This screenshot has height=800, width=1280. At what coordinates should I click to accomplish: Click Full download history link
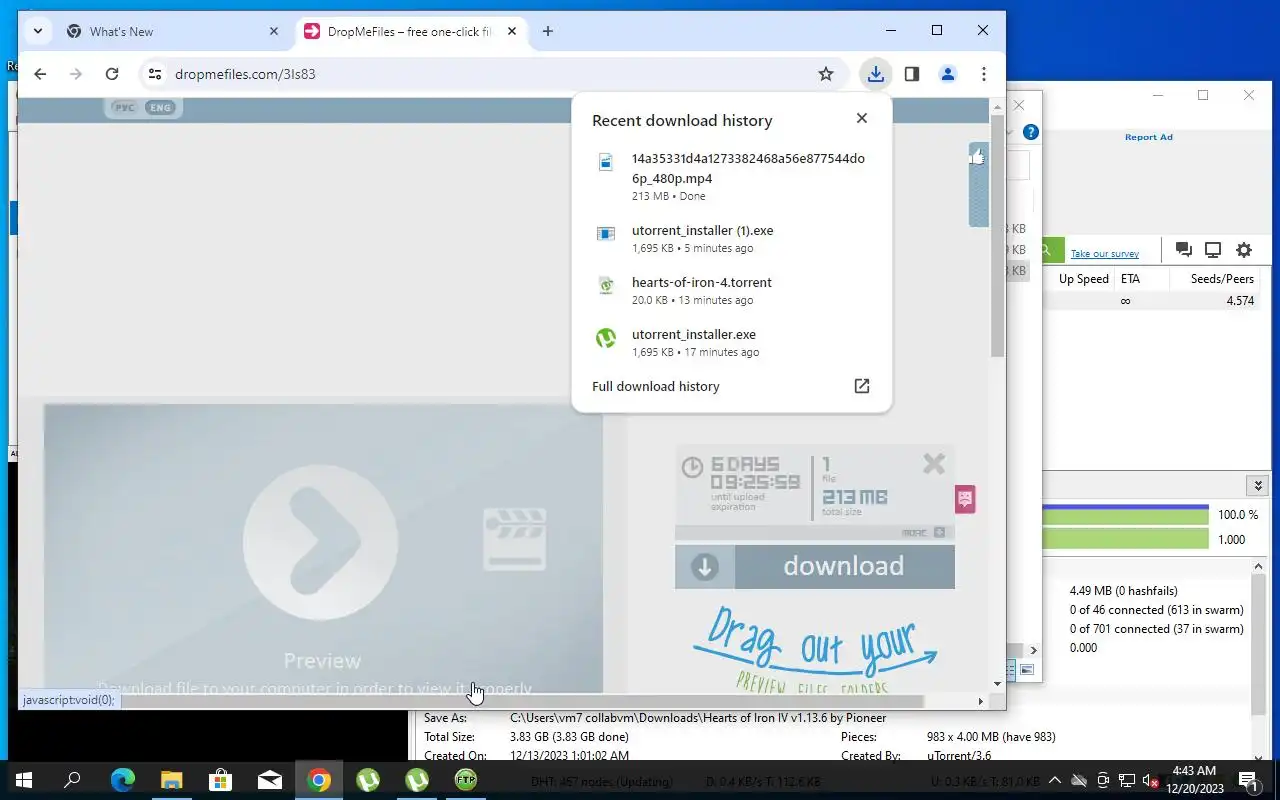click(656, 386)
